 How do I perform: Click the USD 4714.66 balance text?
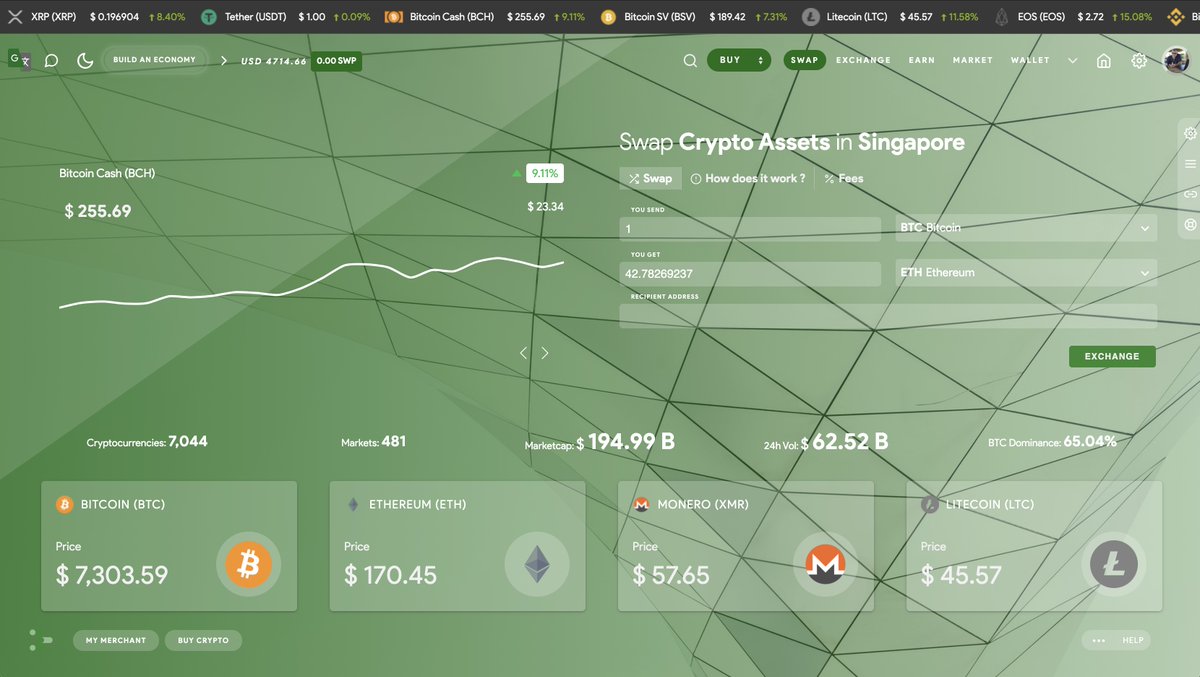tap(273, 61)
